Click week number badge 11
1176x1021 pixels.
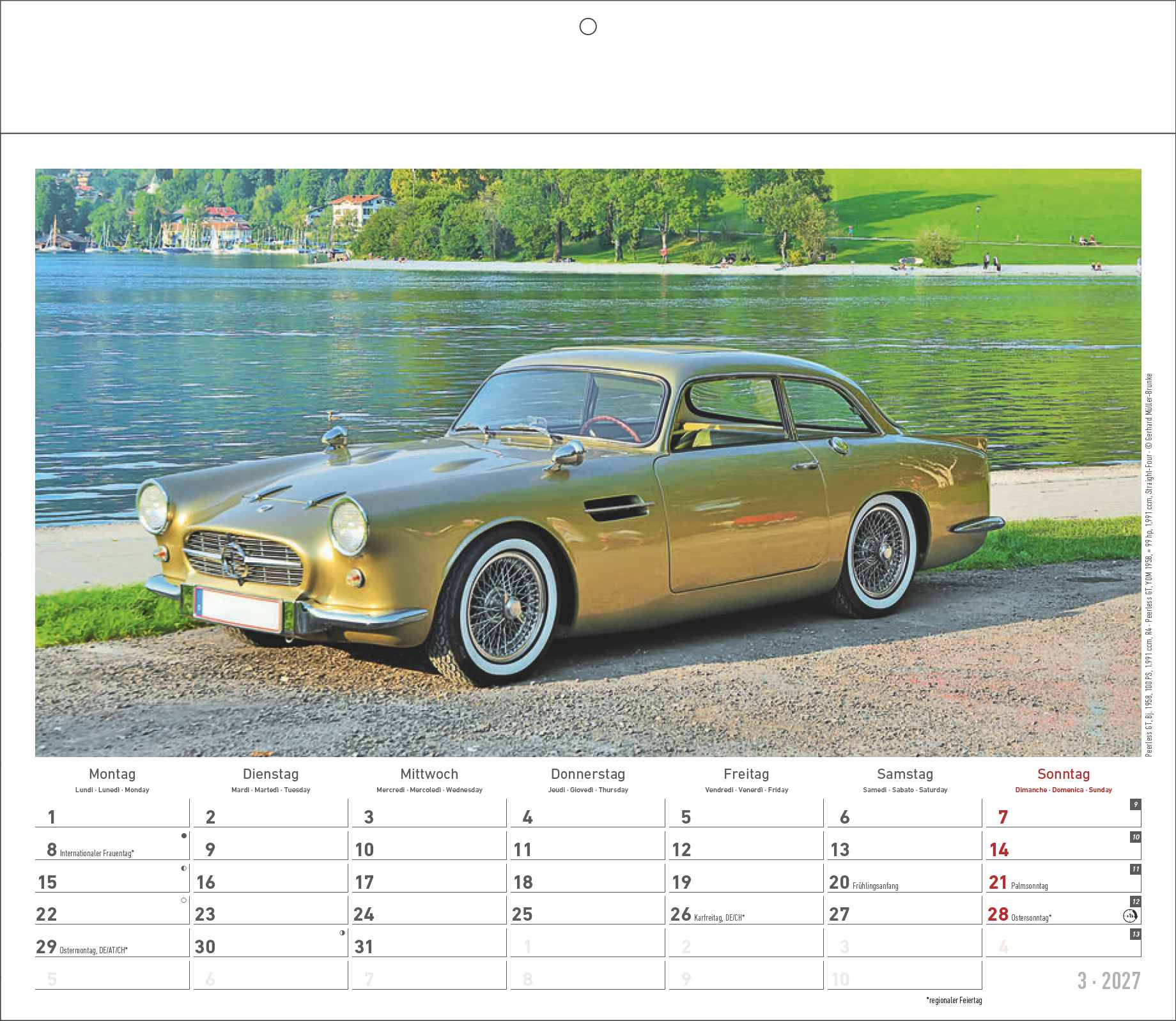[1135, 869]
